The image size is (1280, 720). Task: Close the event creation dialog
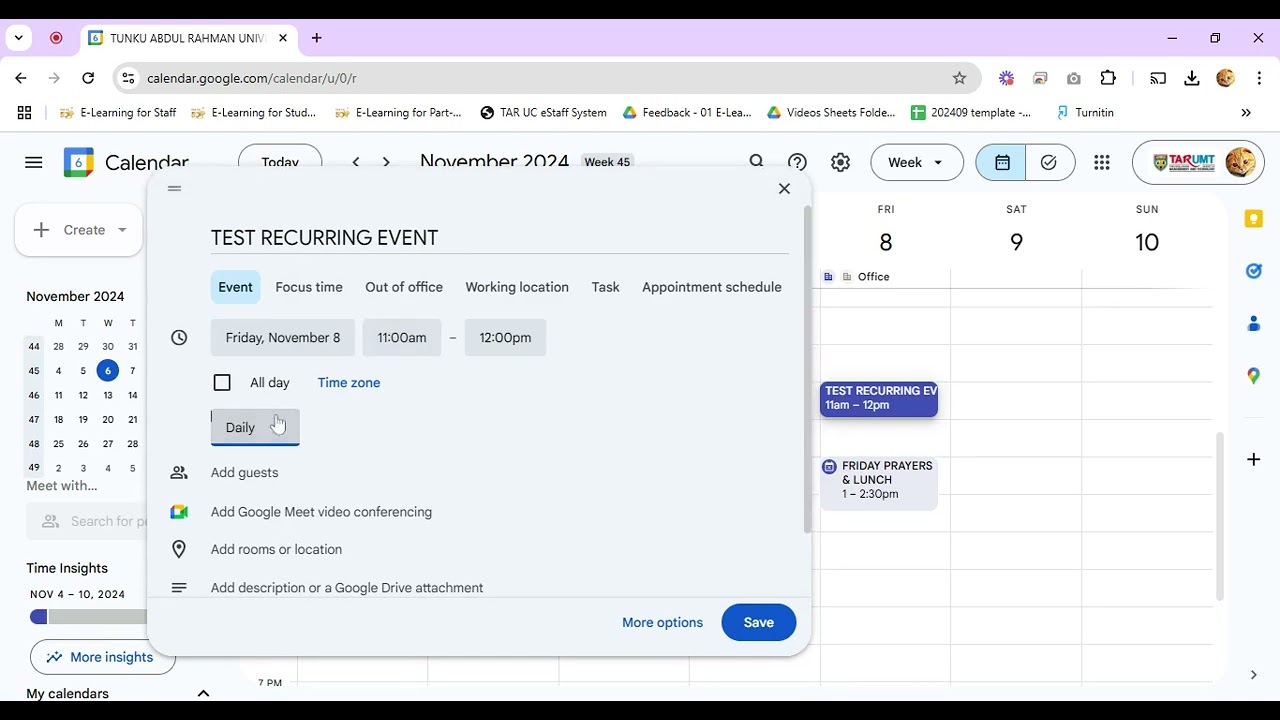coord(784,188)
